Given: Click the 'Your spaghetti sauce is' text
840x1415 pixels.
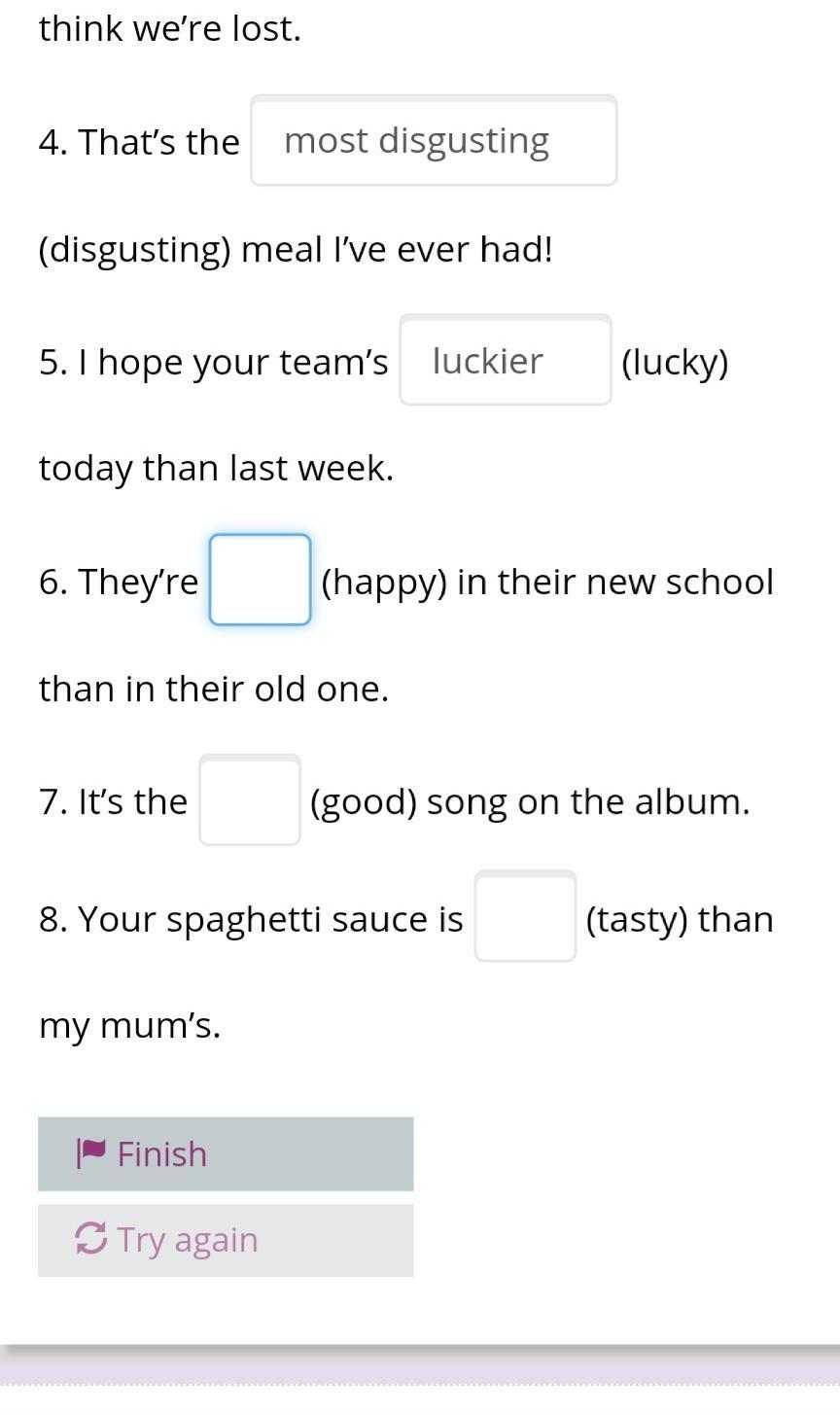Looking at the screenshot, I should pos(270,919).
